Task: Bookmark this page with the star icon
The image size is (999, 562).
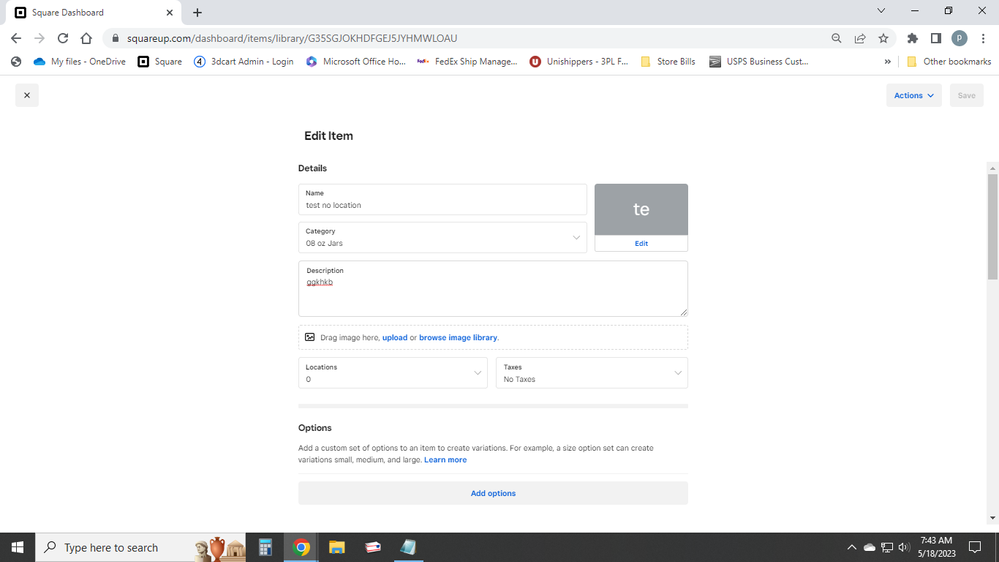Action: (x=883, y=38)
